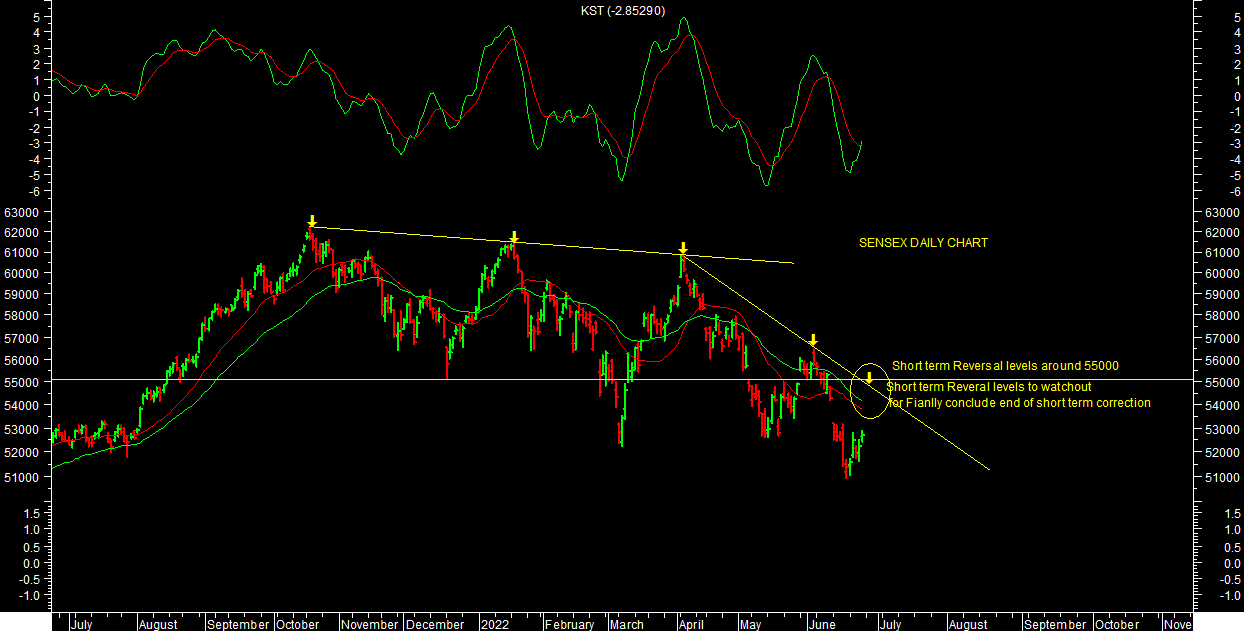1244x631 pixels.
Task: Click the May label on the time axis
Action: click(x=750, y=624)
